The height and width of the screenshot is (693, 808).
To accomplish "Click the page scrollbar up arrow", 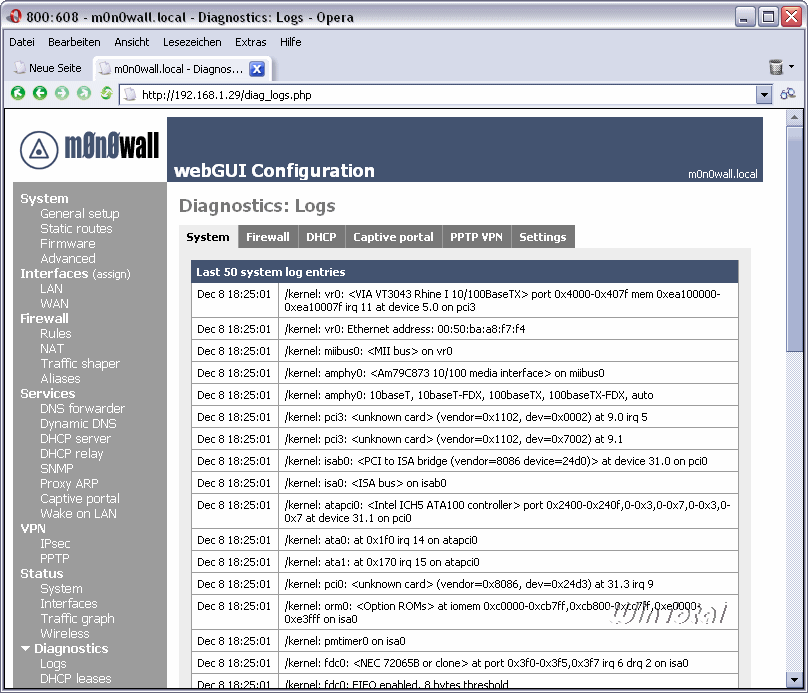I will pyautogui.click(x=795, y=117).
